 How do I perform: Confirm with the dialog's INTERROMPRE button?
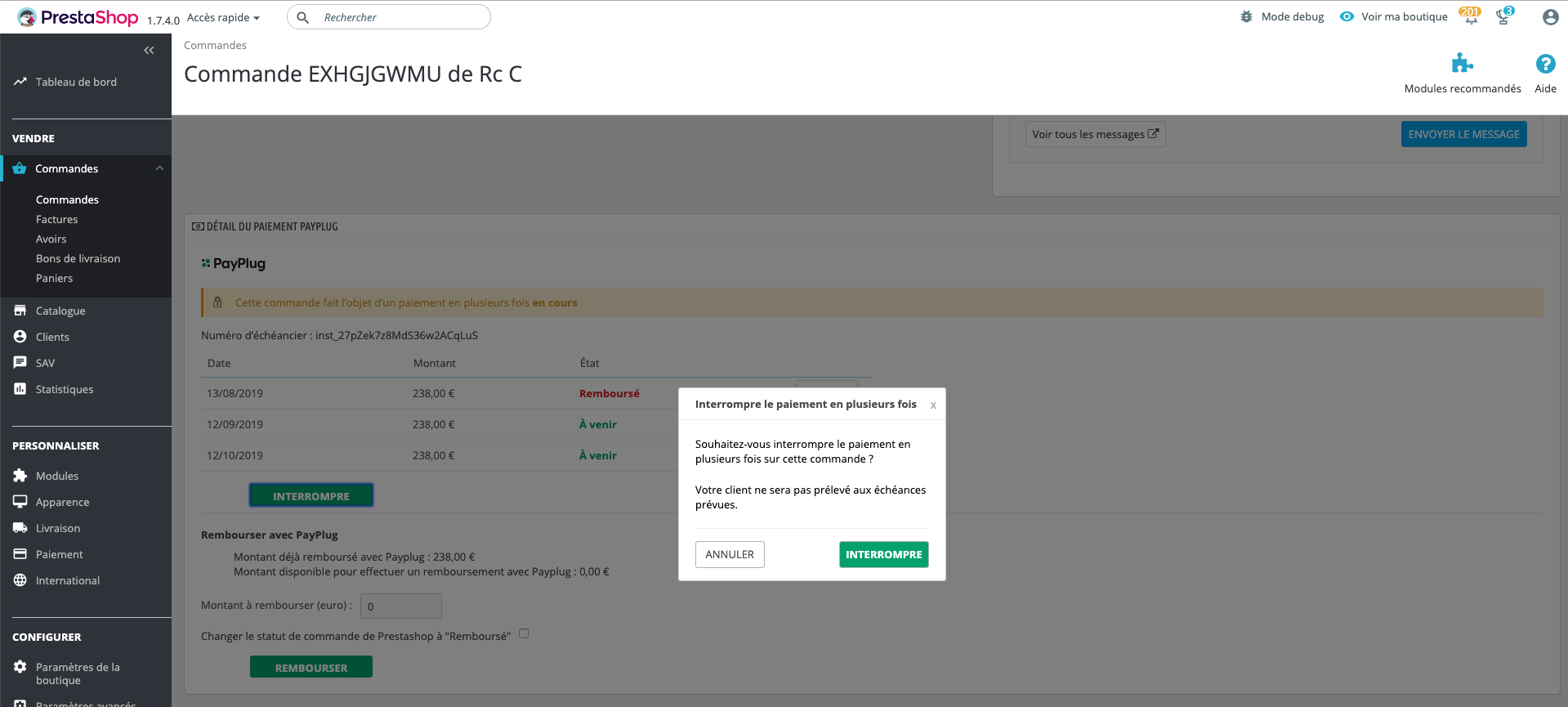point(883,554)
